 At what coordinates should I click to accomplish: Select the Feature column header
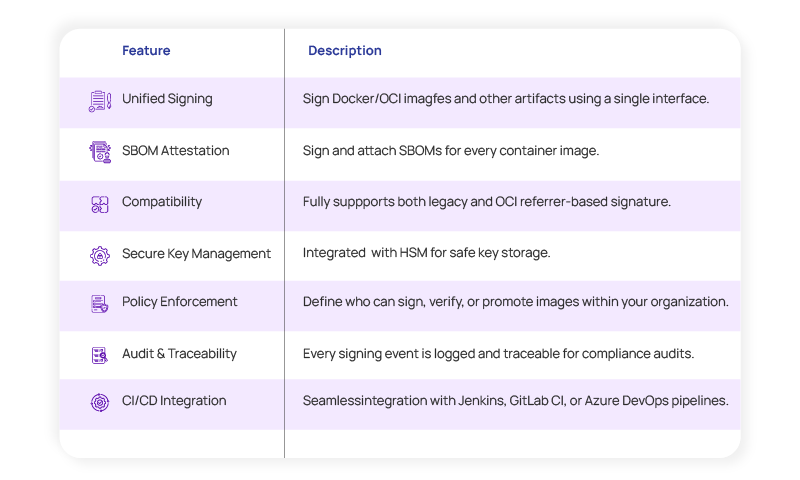(x=146, y=51)
